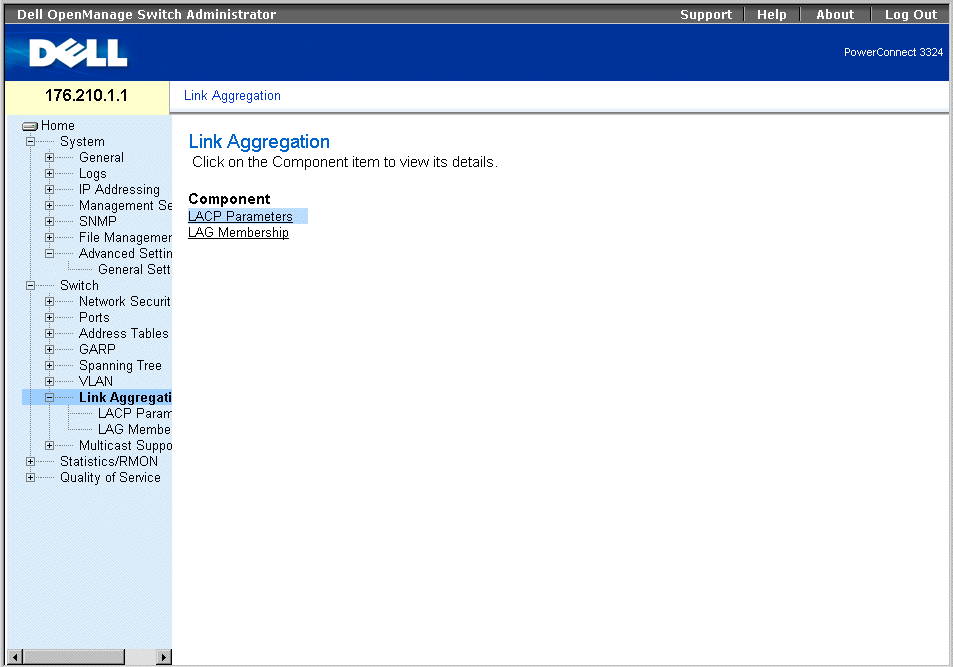
Task: Select IP Addressing tree item
Action: [119, 190]
